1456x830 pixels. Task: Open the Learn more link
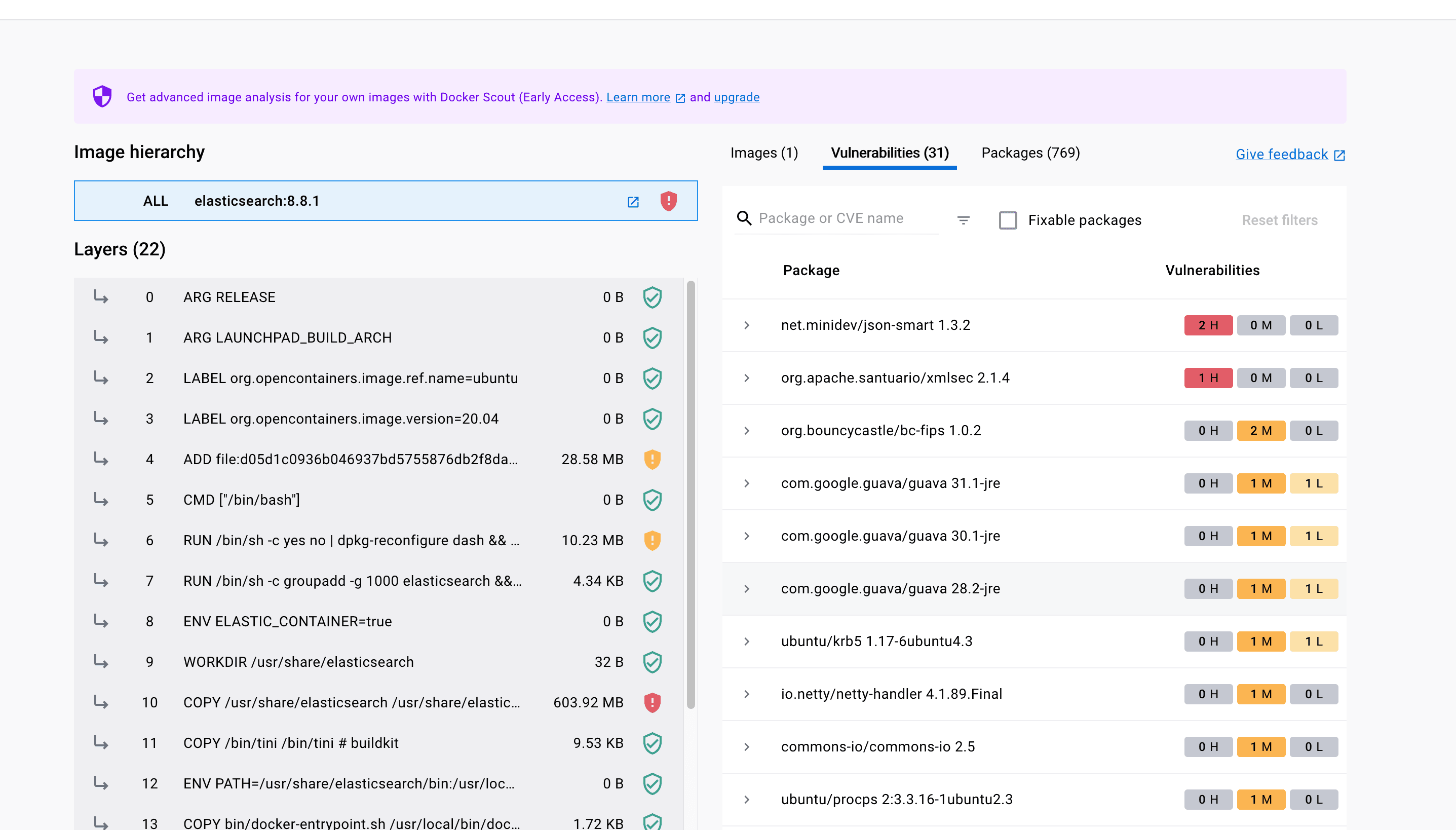click(x=638, y=97)
